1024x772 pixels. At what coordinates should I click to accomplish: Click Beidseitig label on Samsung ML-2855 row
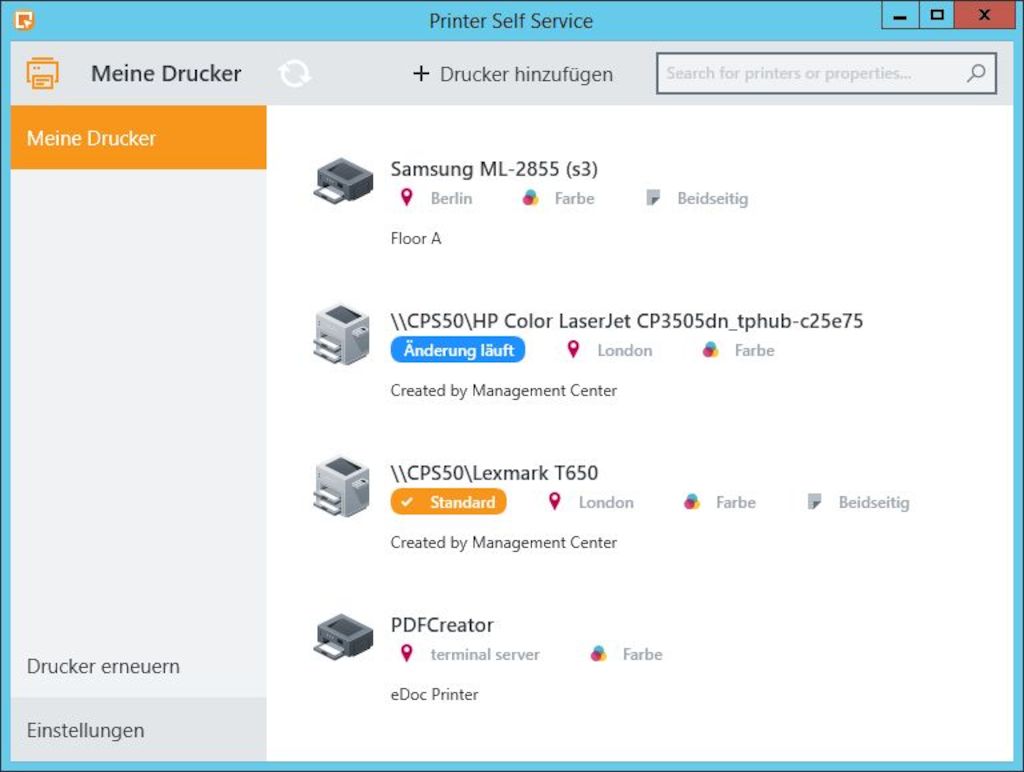pos(712,199)
